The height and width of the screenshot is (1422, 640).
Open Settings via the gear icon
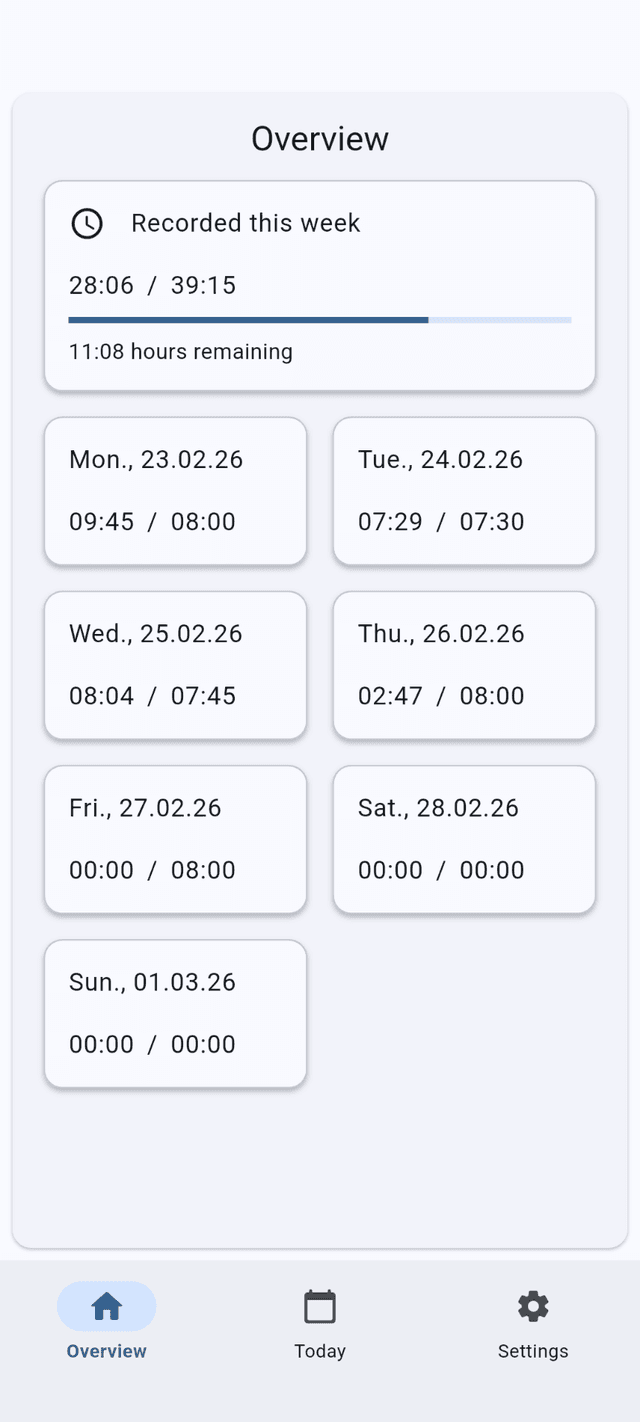[x=532, y=1305]
